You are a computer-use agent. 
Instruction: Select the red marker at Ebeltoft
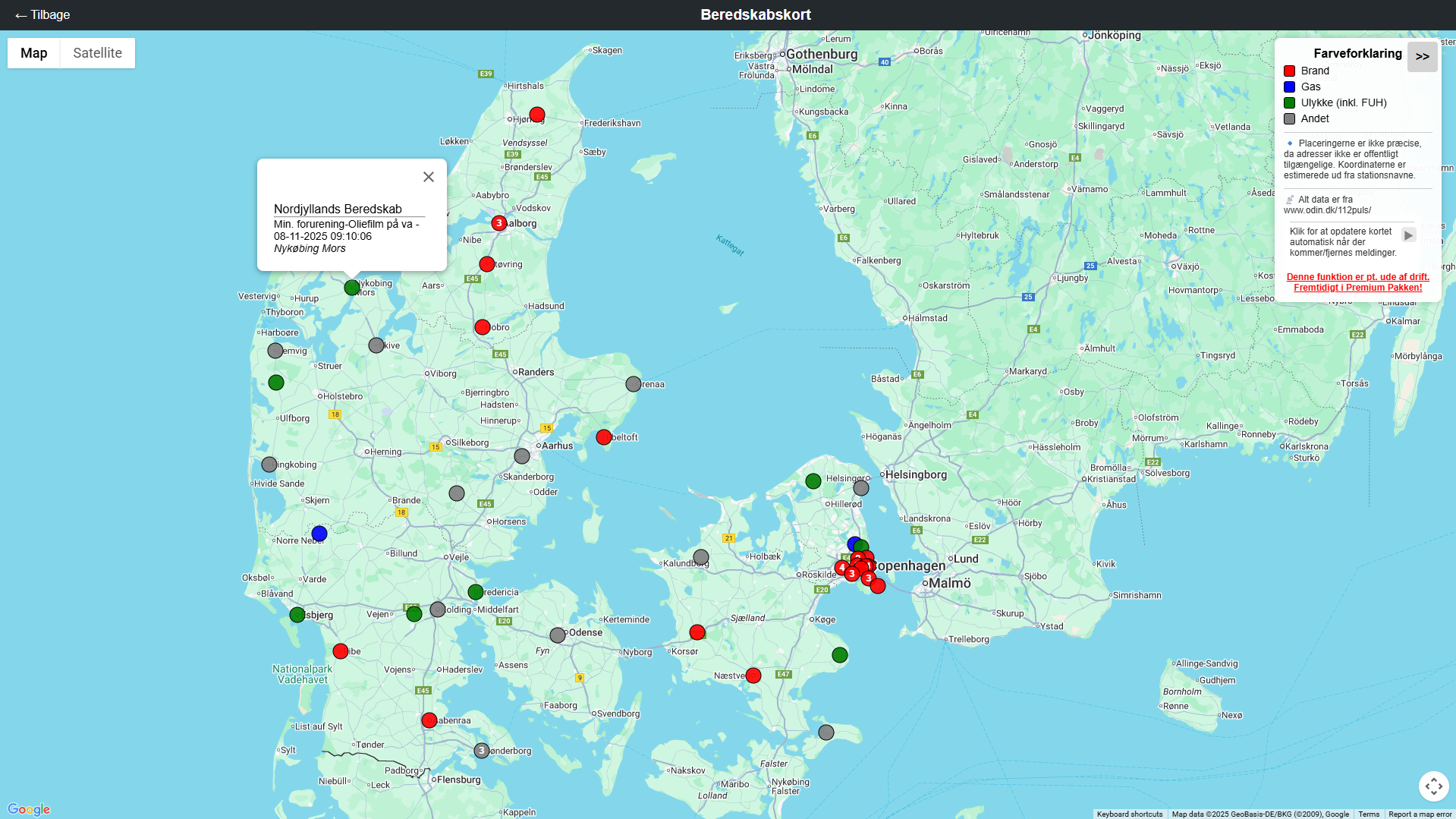click(x=604, y=437)
